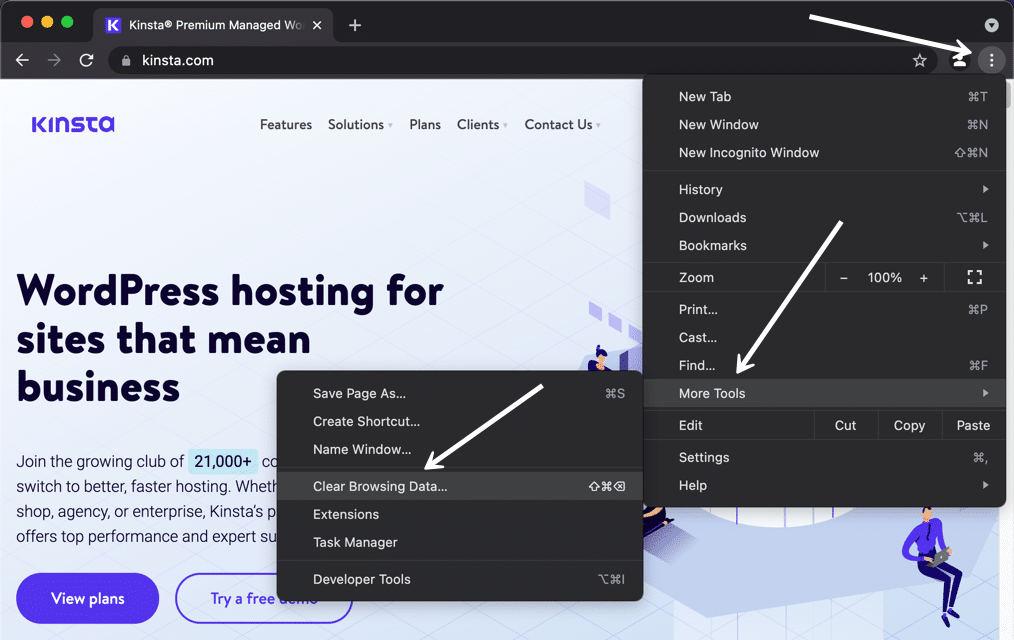
Task: Open the Chrome profile avatar icon
Action: point(959,60)
